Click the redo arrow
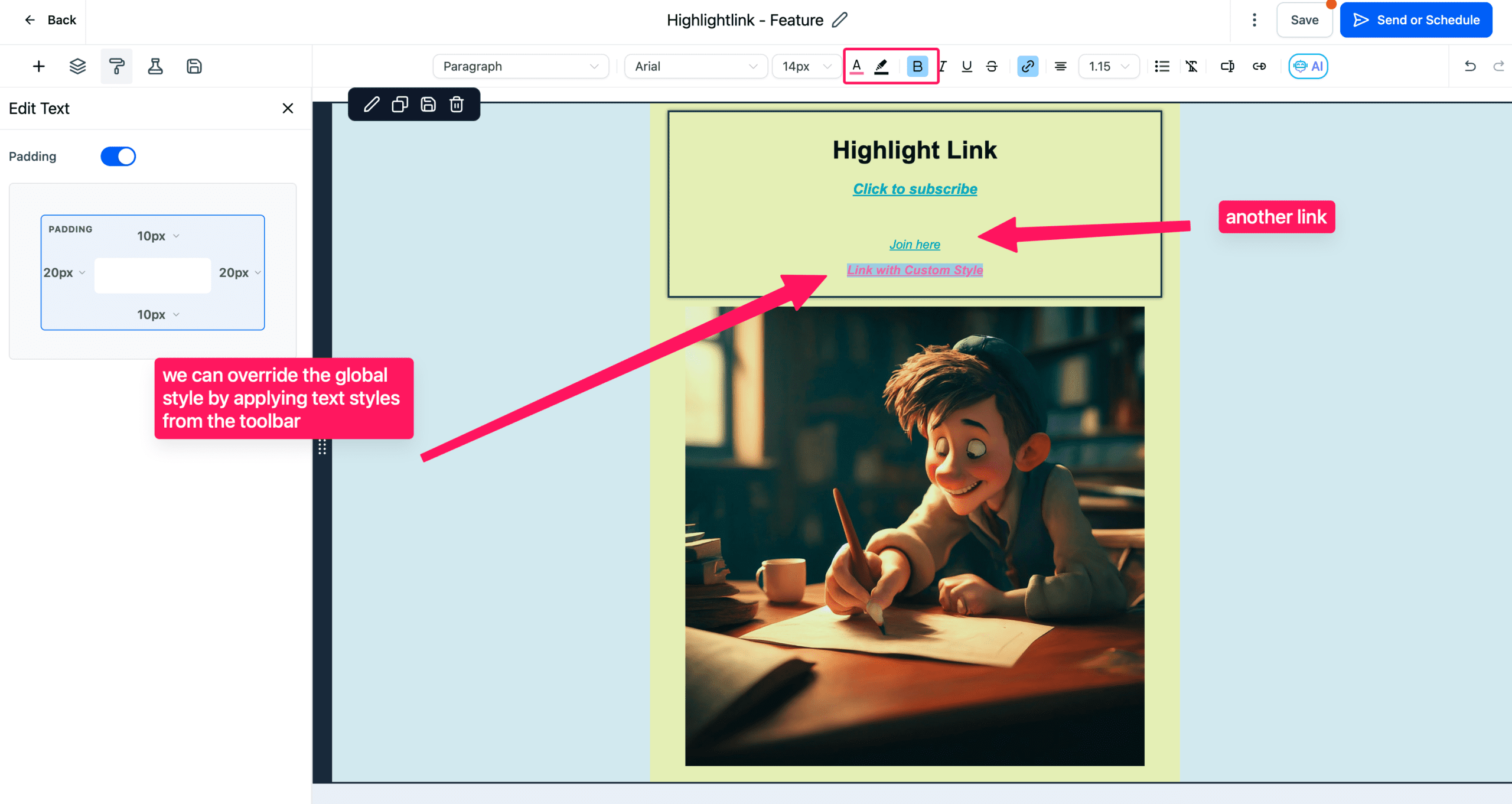This screenshot has height=804, width=1512. point(1499,66)
